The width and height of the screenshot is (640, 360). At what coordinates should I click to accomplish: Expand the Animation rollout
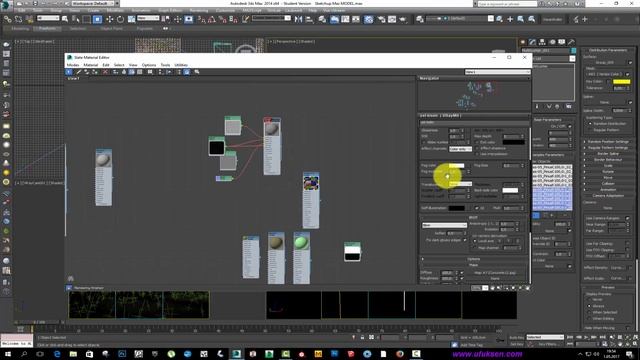click(607, 189)
